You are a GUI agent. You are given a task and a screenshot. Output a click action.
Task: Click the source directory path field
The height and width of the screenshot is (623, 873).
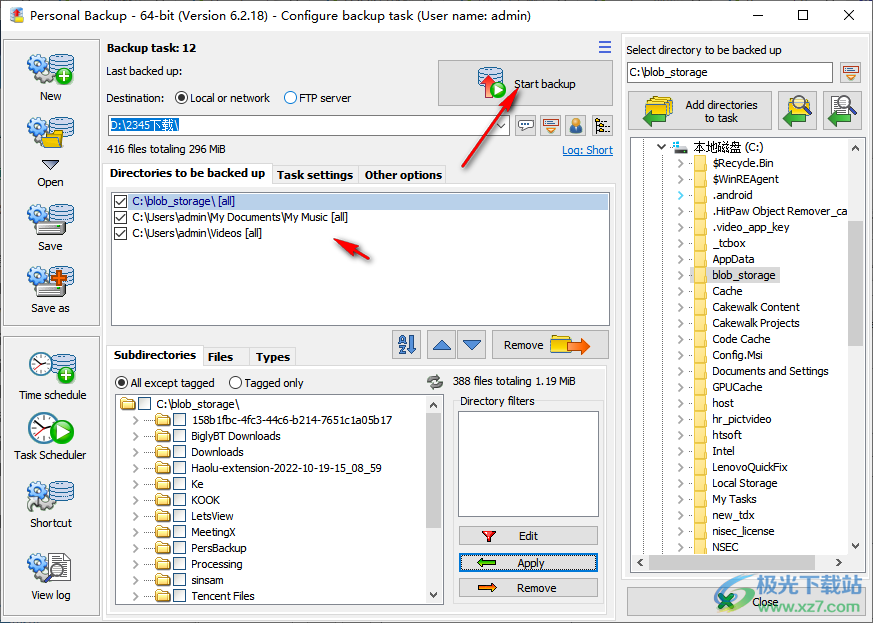(730, 72)
